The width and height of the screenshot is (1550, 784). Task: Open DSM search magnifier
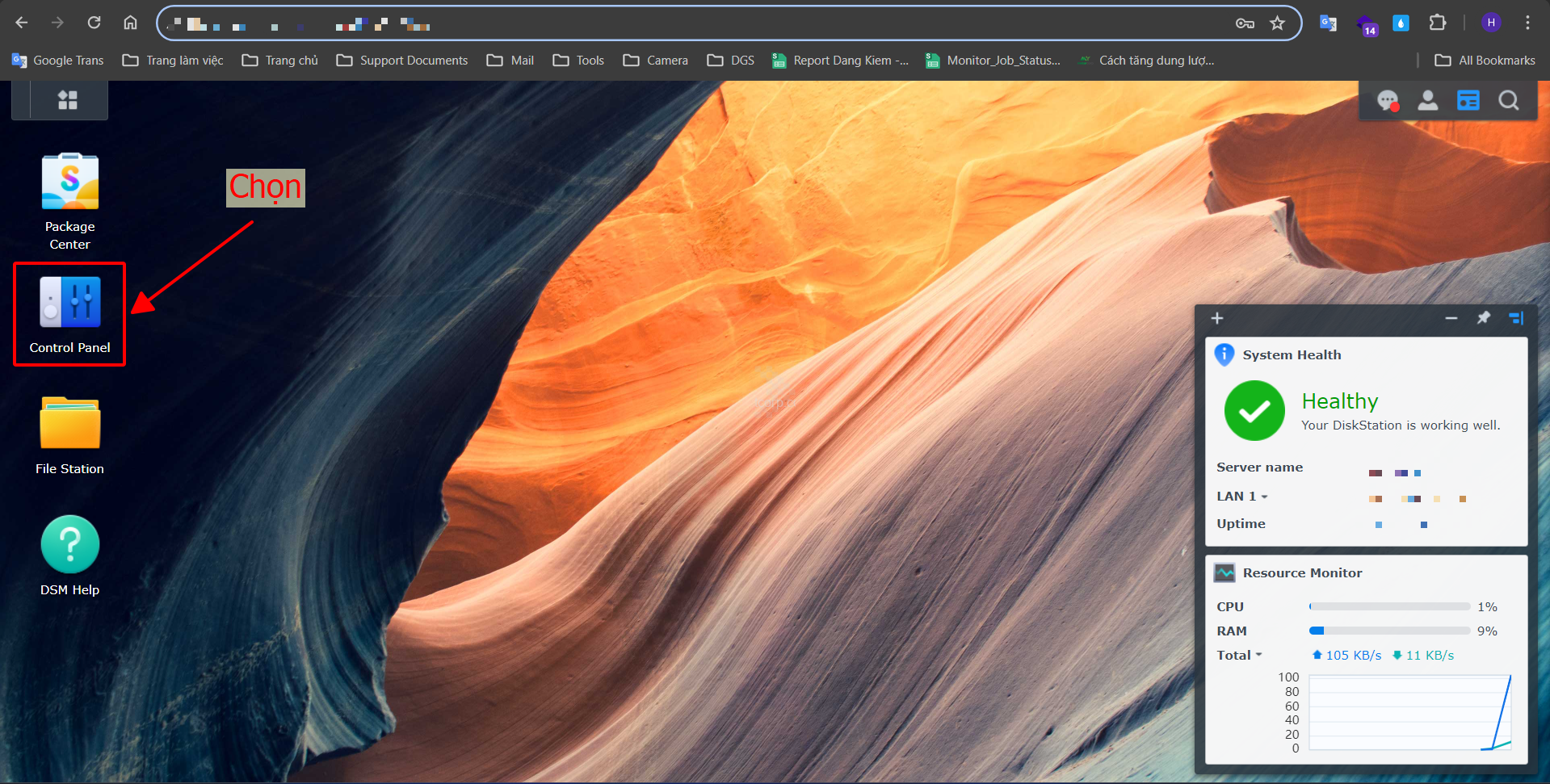(x=1508, y=101)
